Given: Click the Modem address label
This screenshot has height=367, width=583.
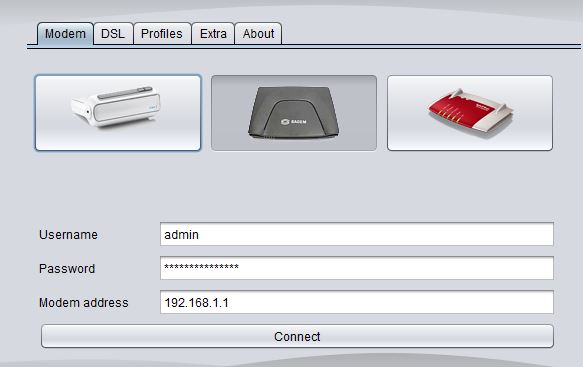Looking at the screenshot, I should pos(84,302).
